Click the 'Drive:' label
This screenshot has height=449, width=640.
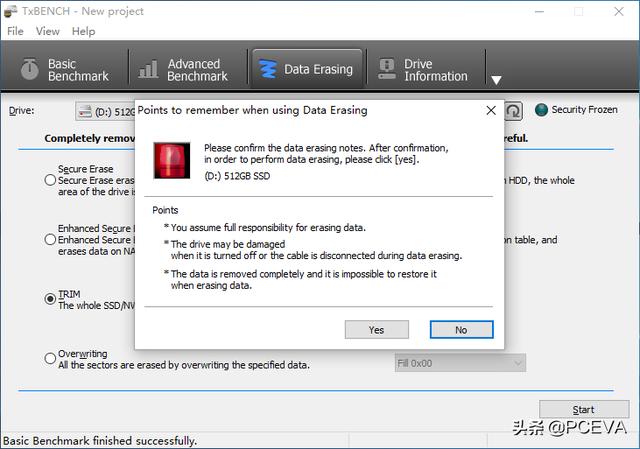22,111
